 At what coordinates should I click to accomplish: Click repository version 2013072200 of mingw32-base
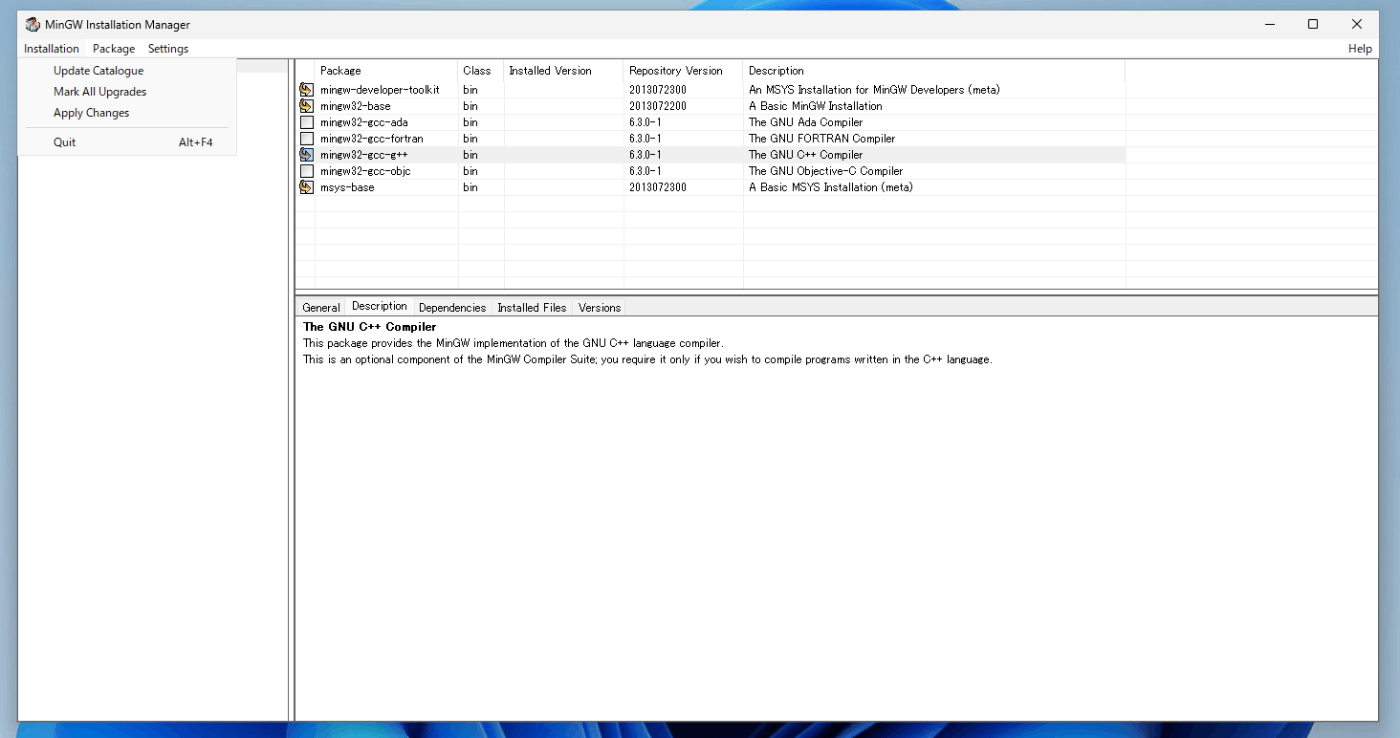[658, 106]
